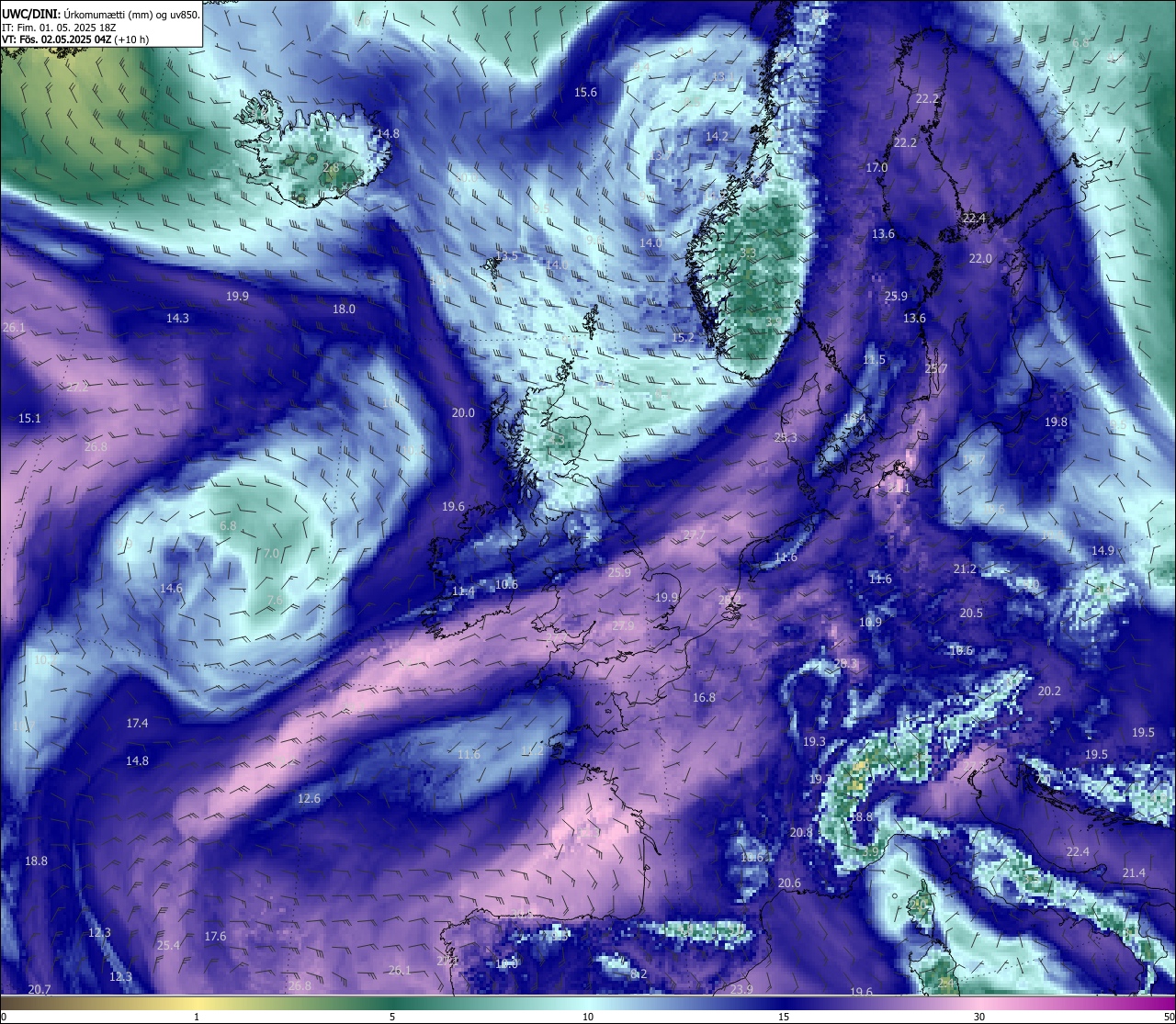Click the map value '11.5'
Screen dimensions: 1176x1024
coord(875,359)
